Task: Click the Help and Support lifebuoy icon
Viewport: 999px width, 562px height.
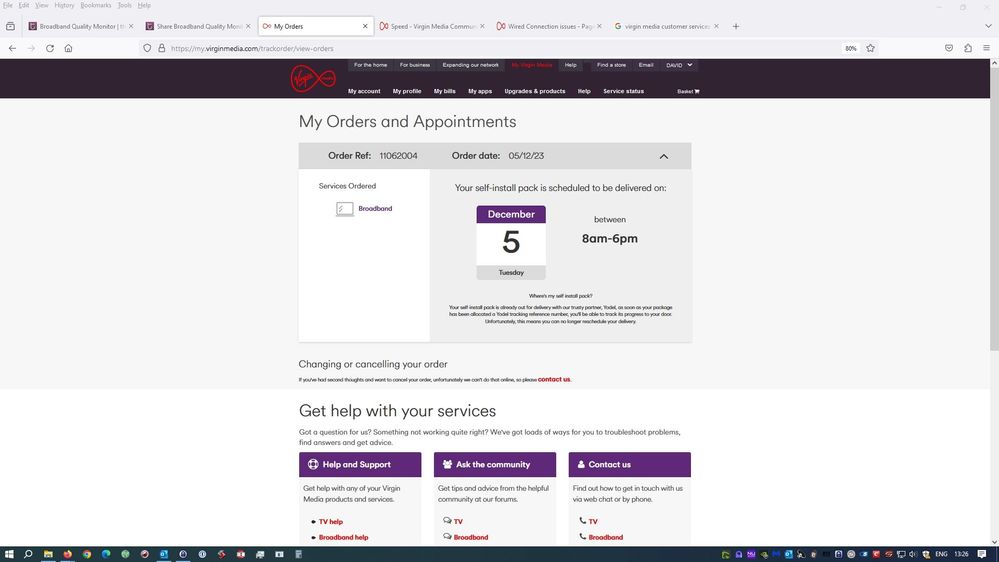Action: click(313, 465)
